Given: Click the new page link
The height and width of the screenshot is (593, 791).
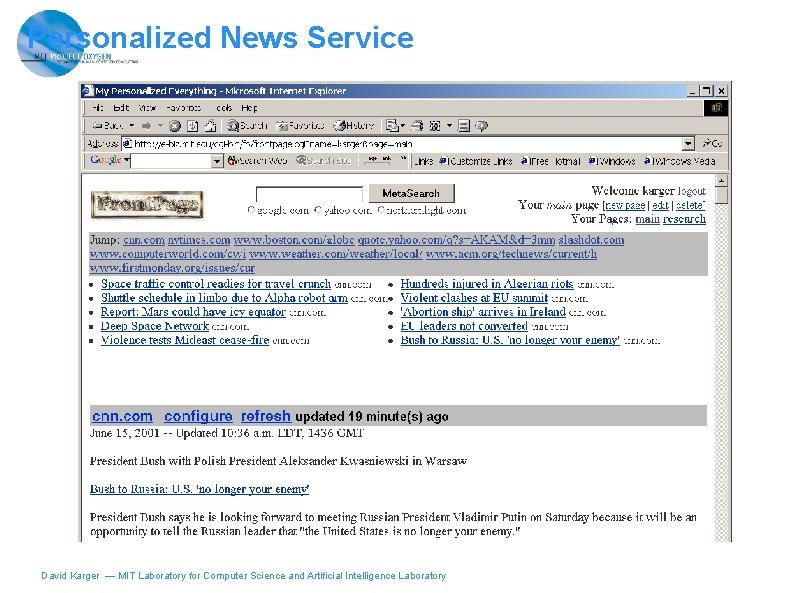Looking at the screenshot, I should (x=625, y=205).
